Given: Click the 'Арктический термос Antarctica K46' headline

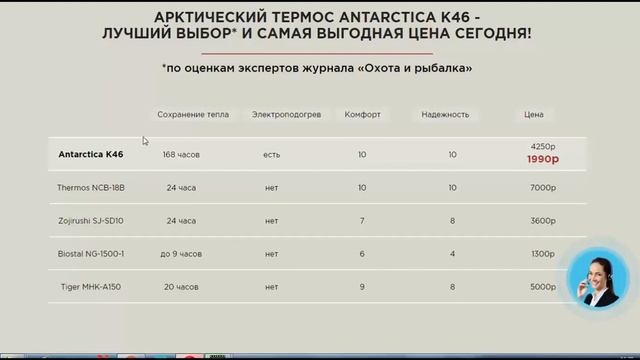Looking at the screenshot, I should (317, 25).
